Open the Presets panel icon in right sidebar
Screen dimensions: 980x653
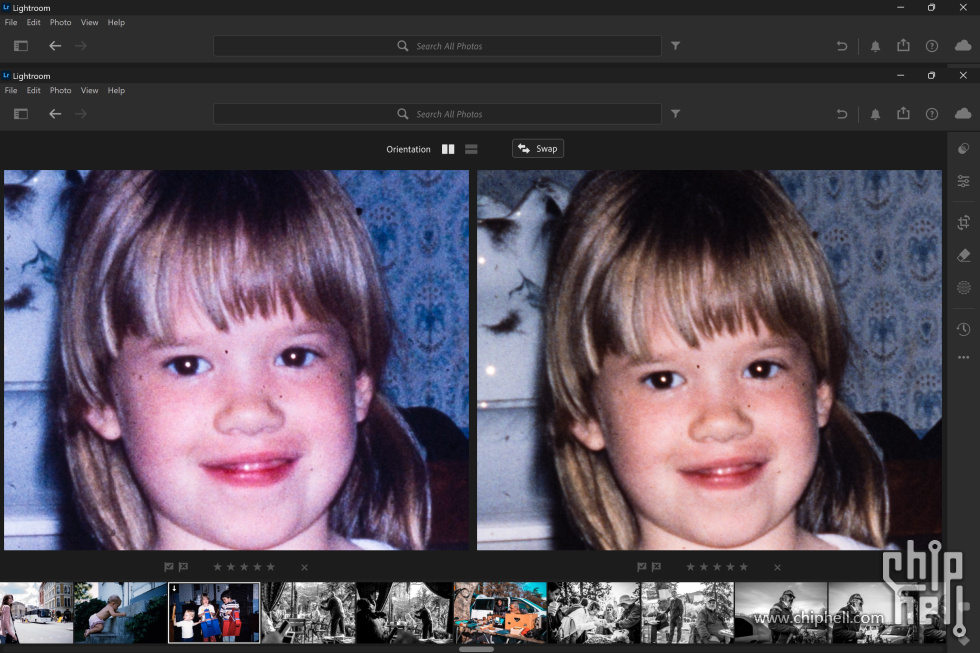tap(963, 149)
